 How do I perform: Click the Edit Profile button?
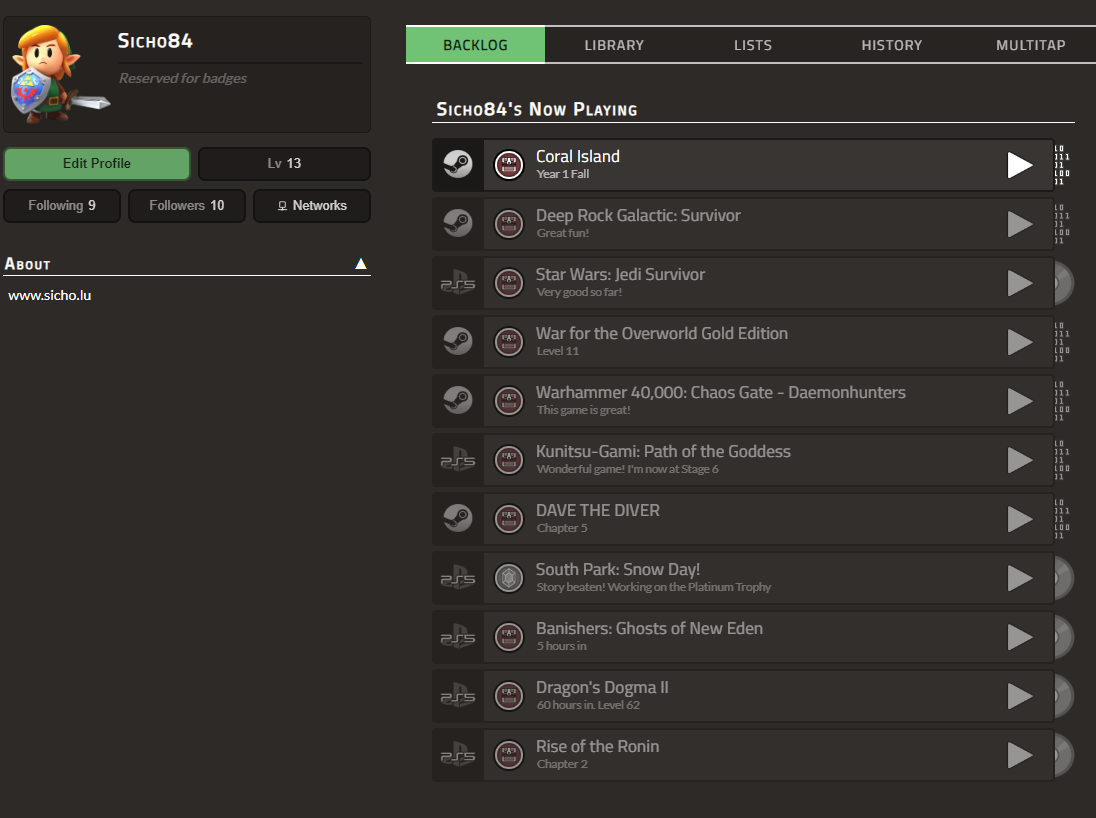coord(97,164)
